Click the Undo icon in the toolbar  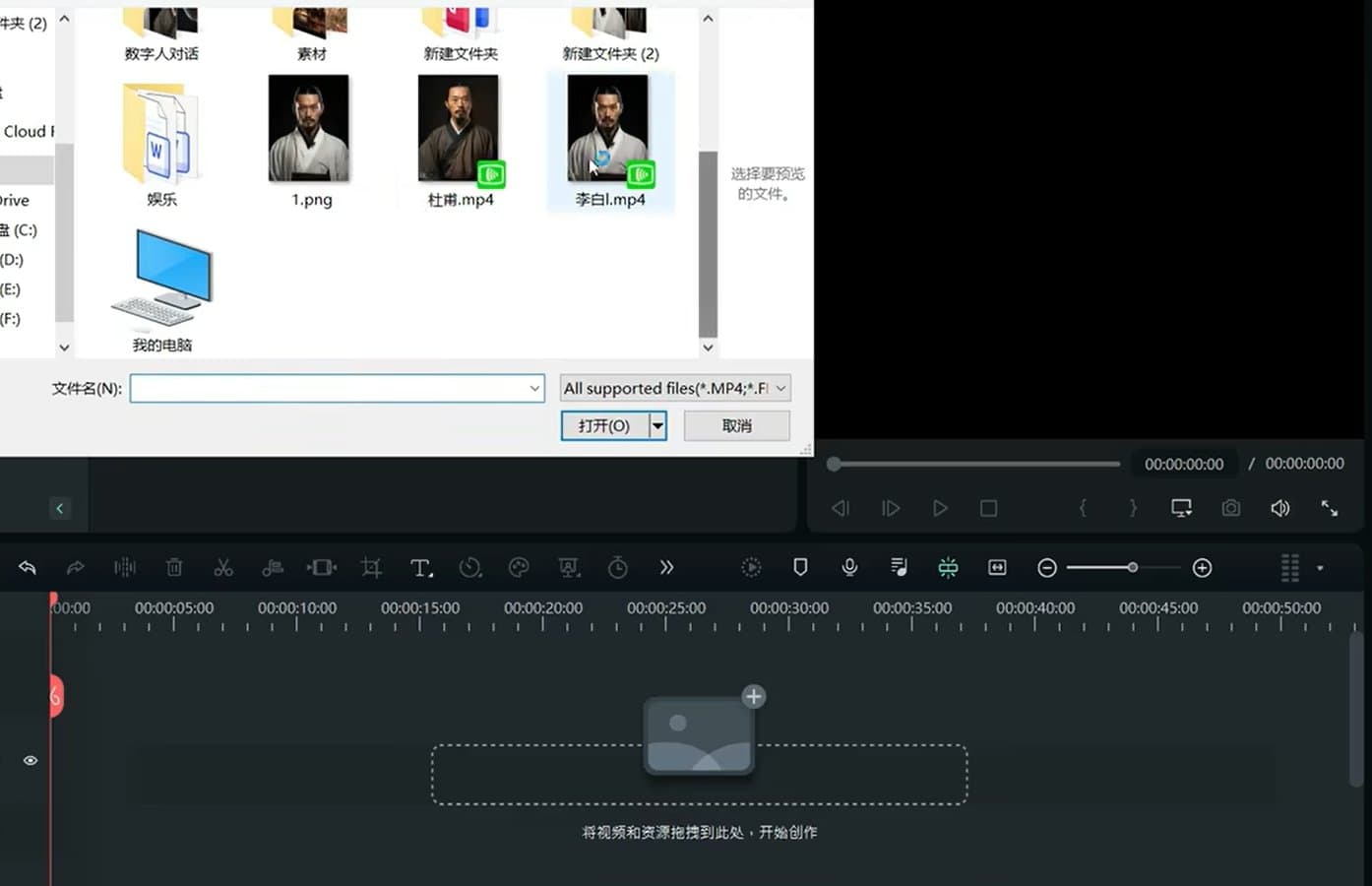27,567
